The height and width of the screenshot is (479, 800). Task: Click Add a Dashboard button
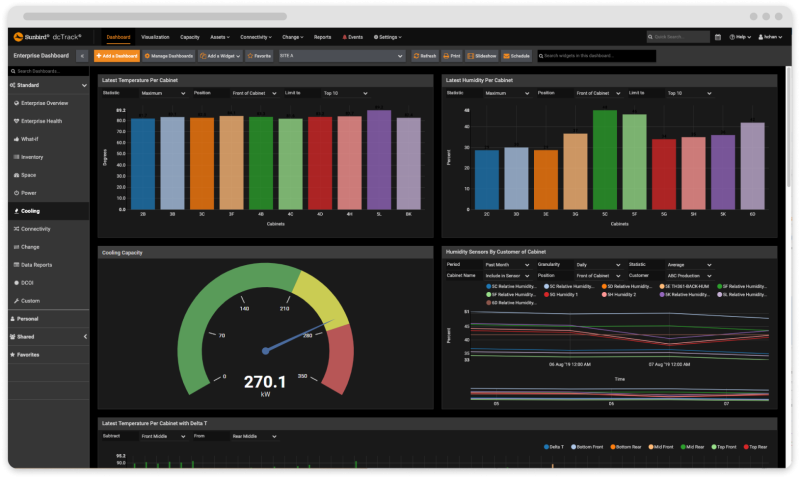point(116,56)
